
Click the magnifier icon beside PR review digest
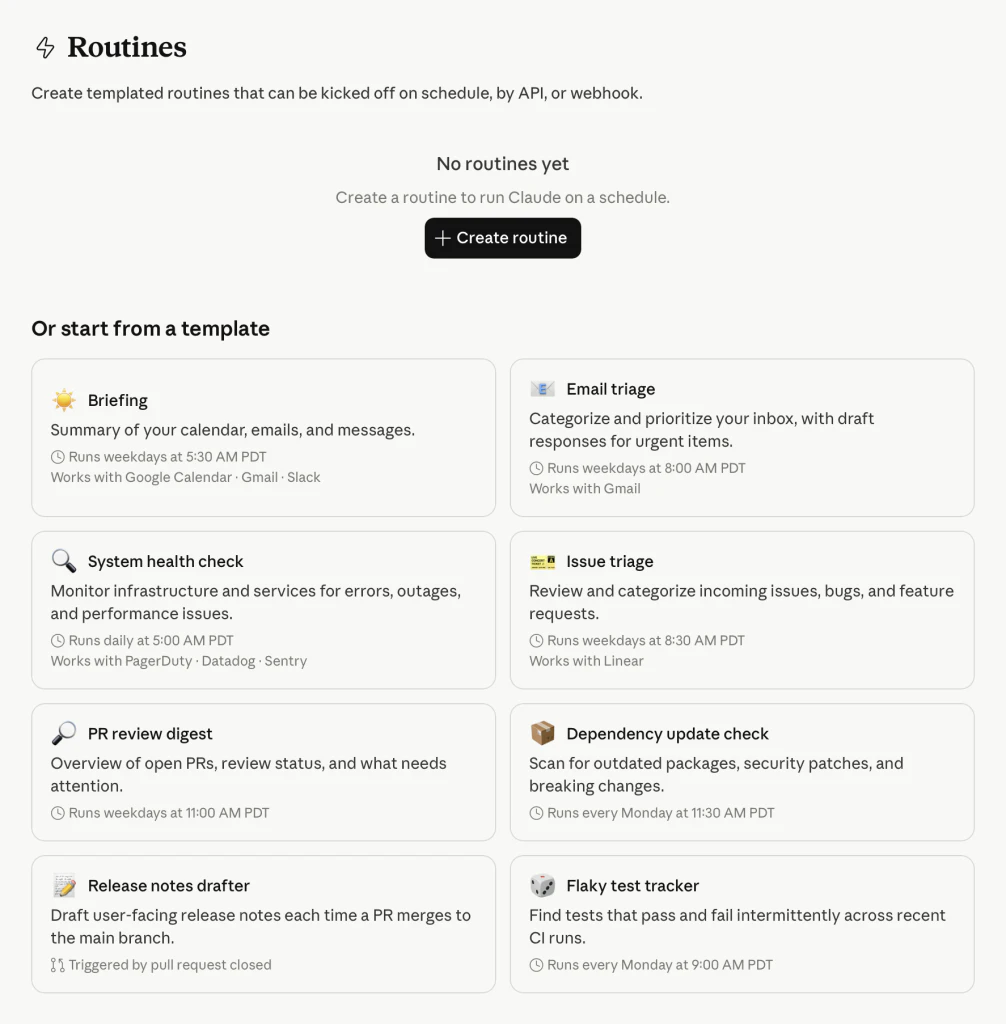click(x=63, y=733)
